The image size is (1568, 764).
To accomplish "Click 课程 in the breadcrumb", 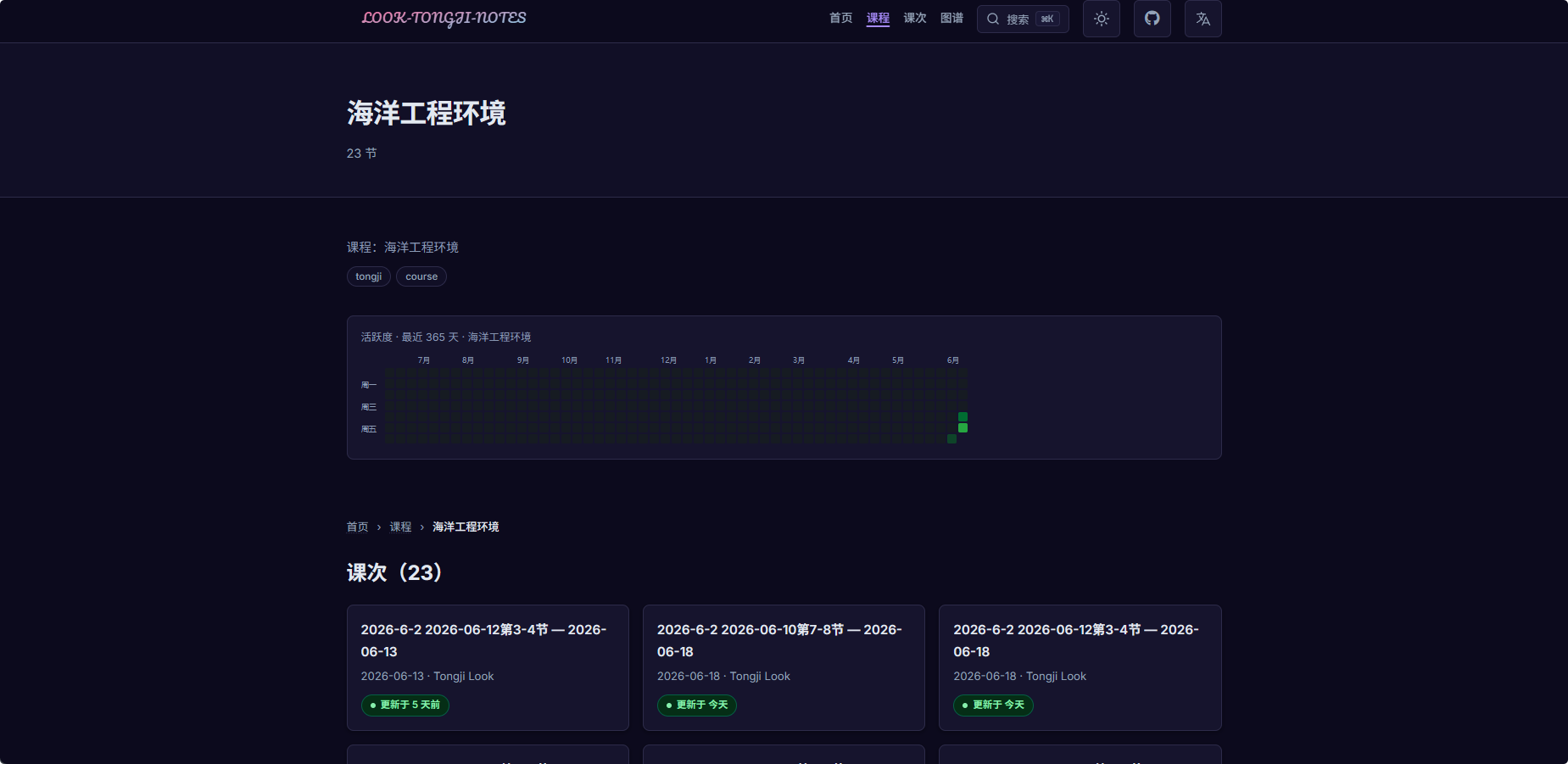I will click(400, 527).
